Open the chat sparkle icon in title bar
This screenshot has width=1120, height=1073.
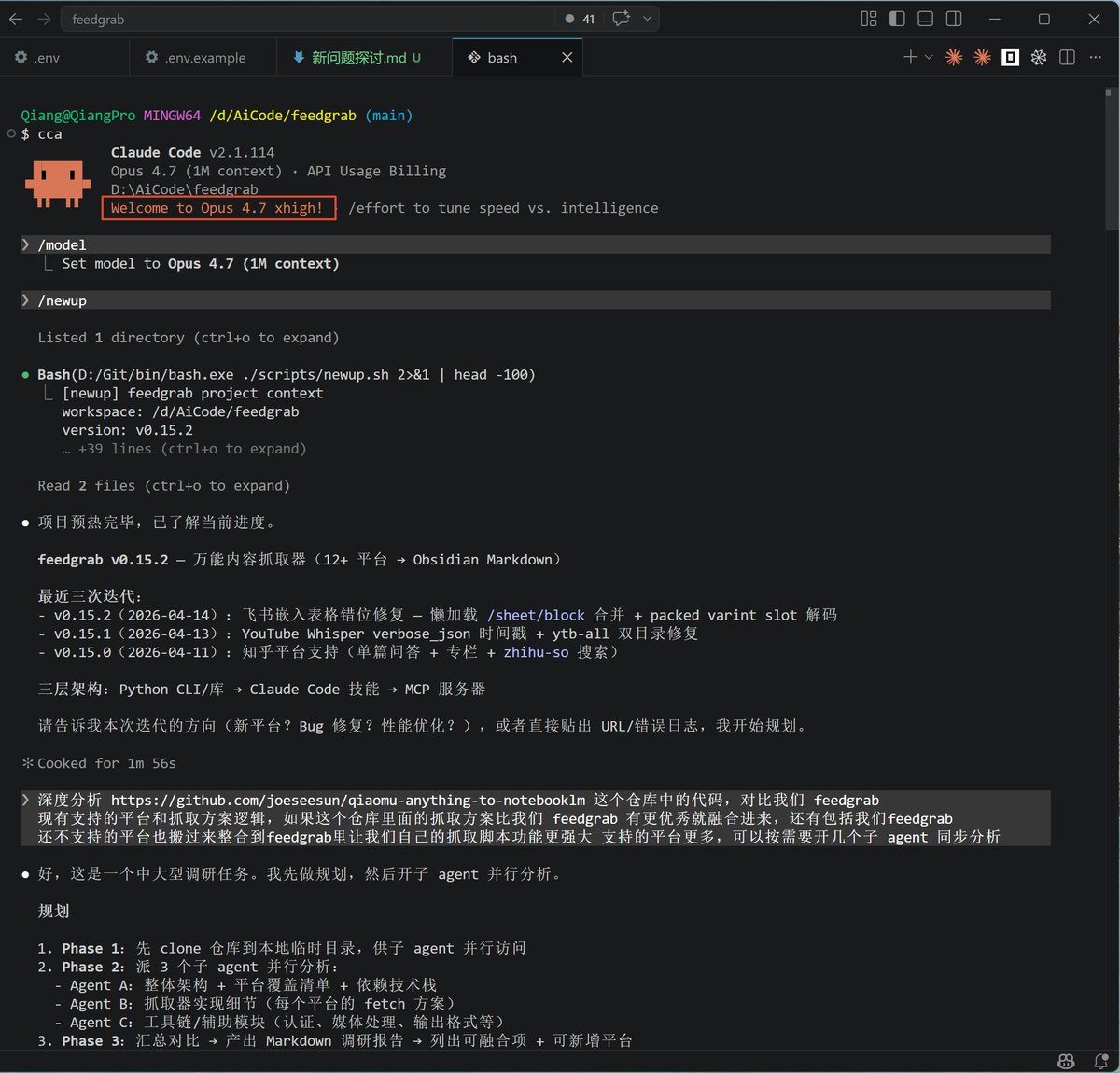tap(621, 19)
